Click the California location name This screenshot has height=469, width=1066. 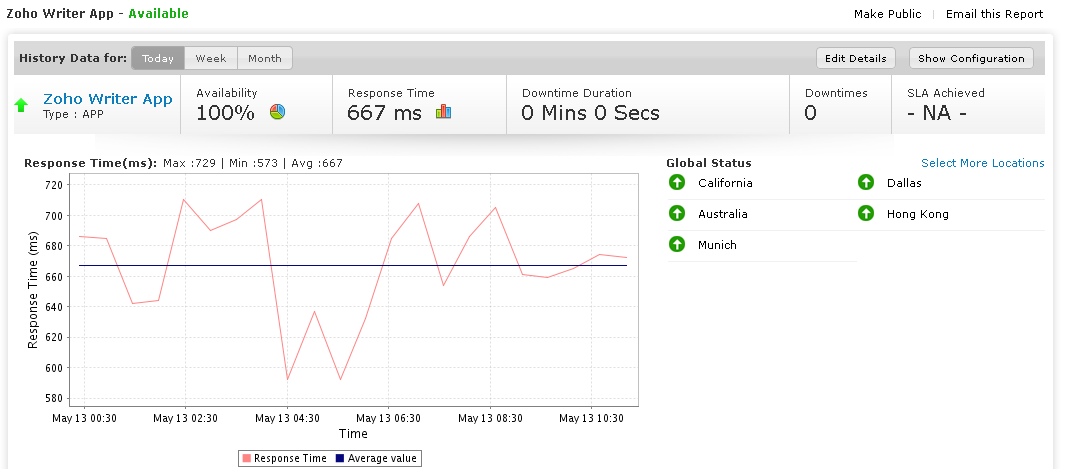click(725, 183)
